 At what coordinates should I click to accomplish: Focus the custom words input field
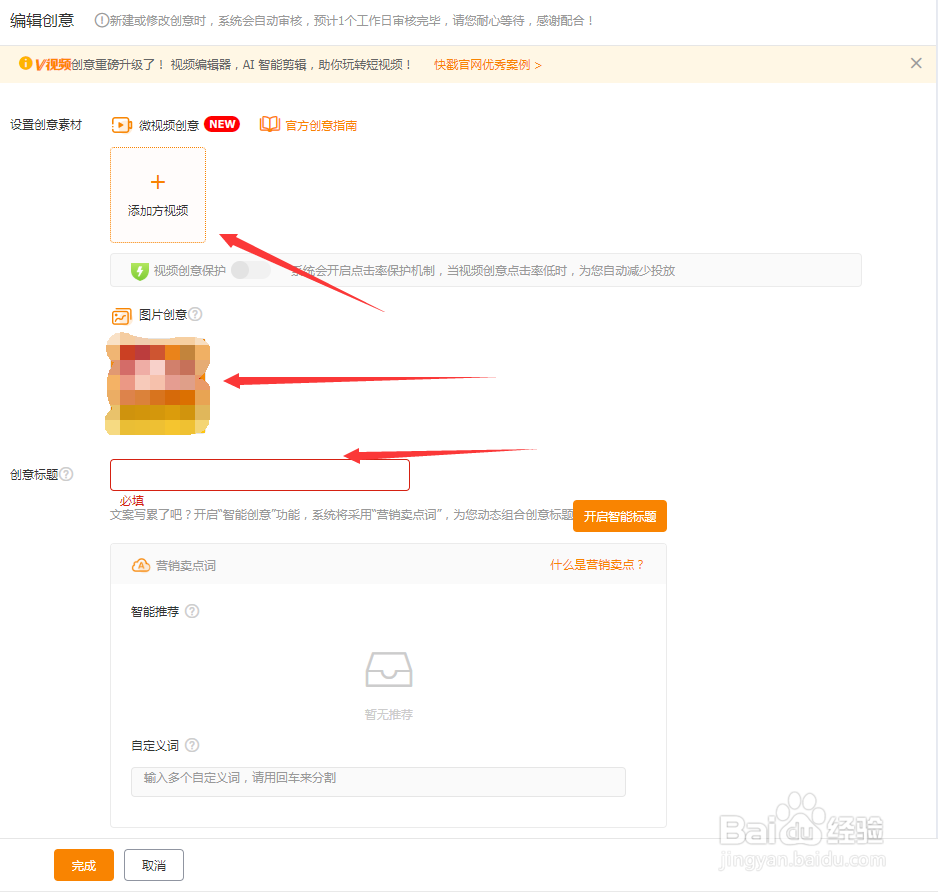coord(378,781)
